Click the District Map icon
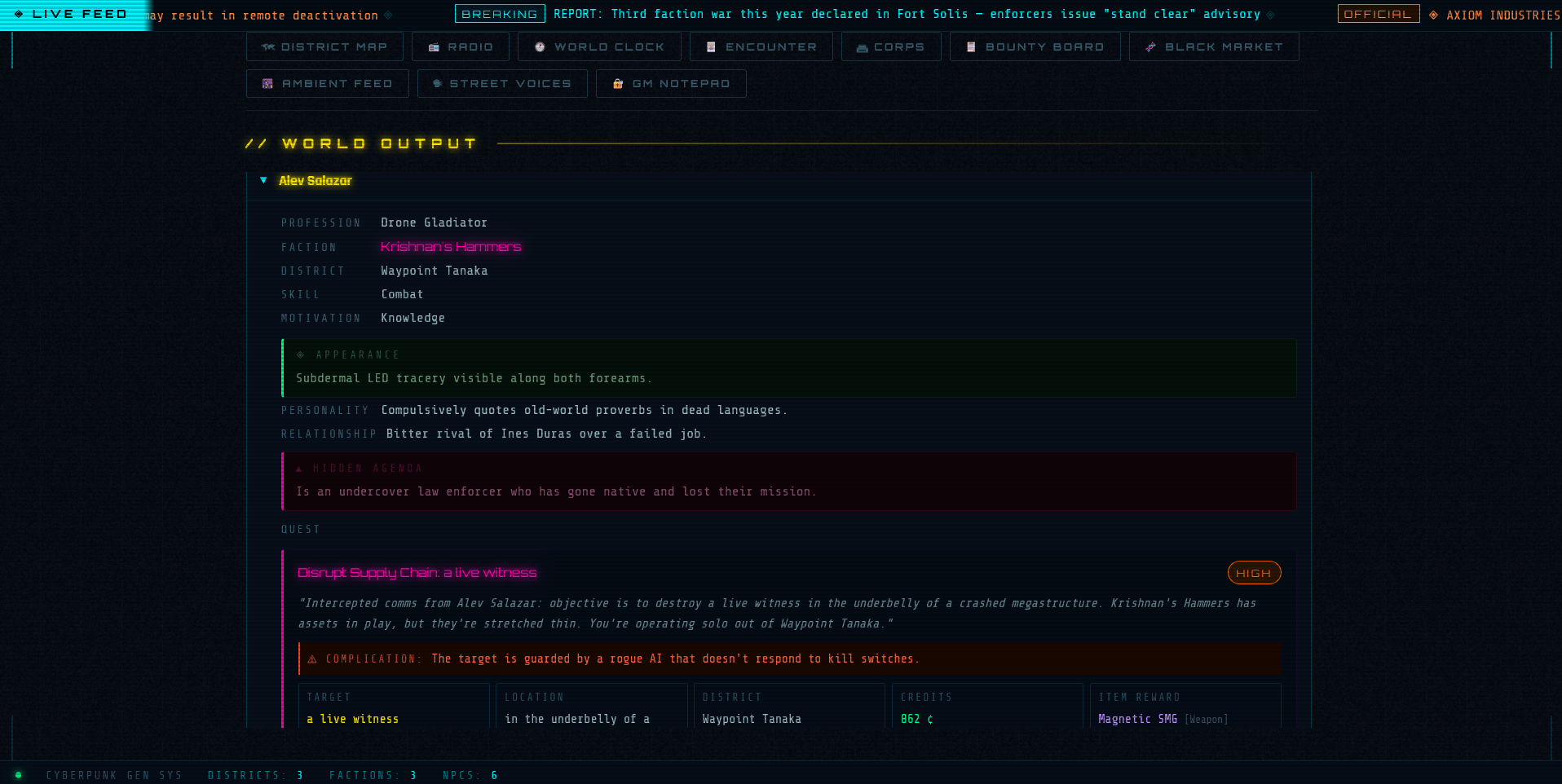This screenshot has width=1562, height=784. (268, 47)
